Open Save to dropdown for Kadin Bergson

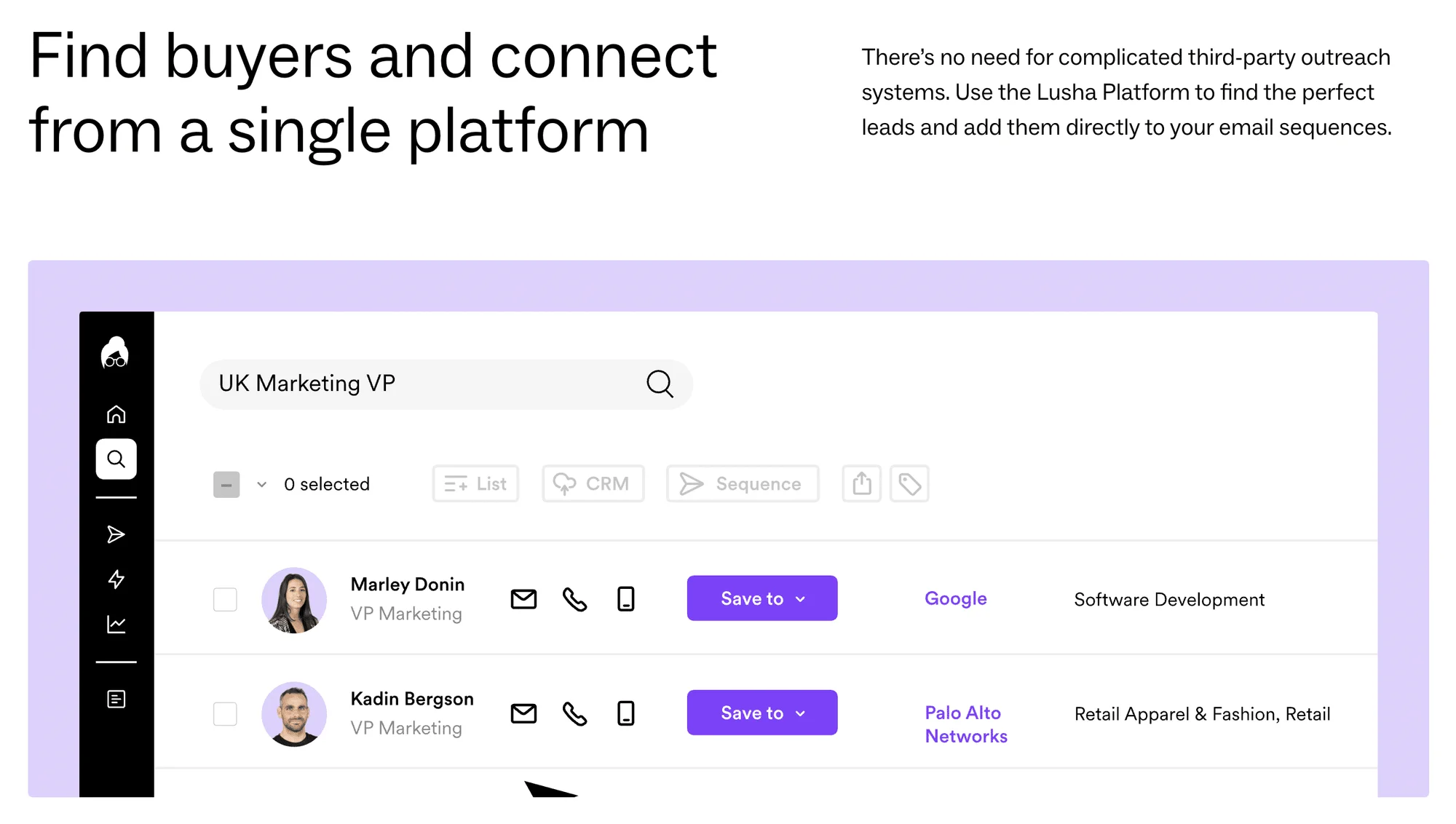(x=762, y=713)
